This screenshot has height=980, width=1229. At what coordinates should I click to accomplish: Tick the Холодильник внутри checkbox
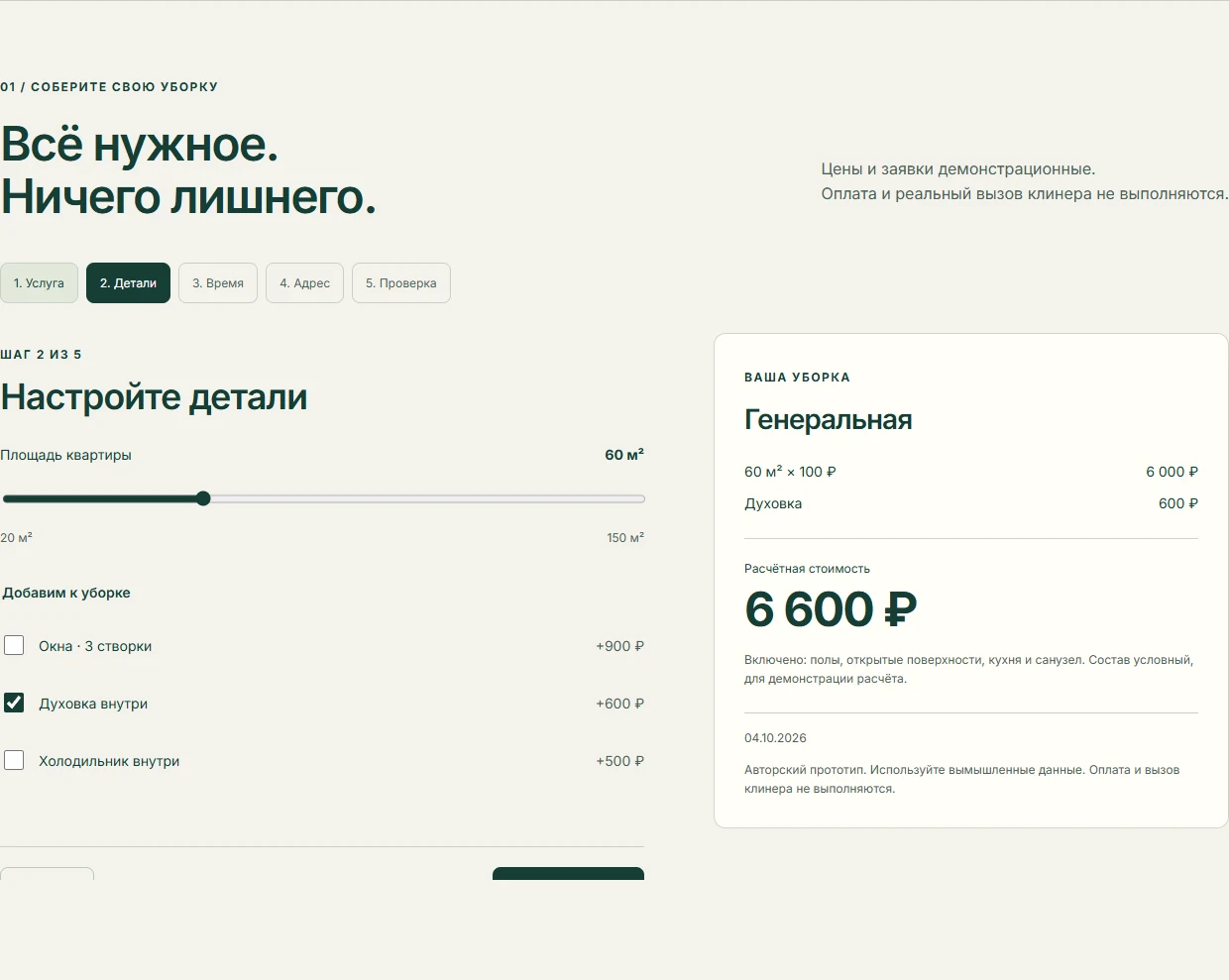(14, 761)
